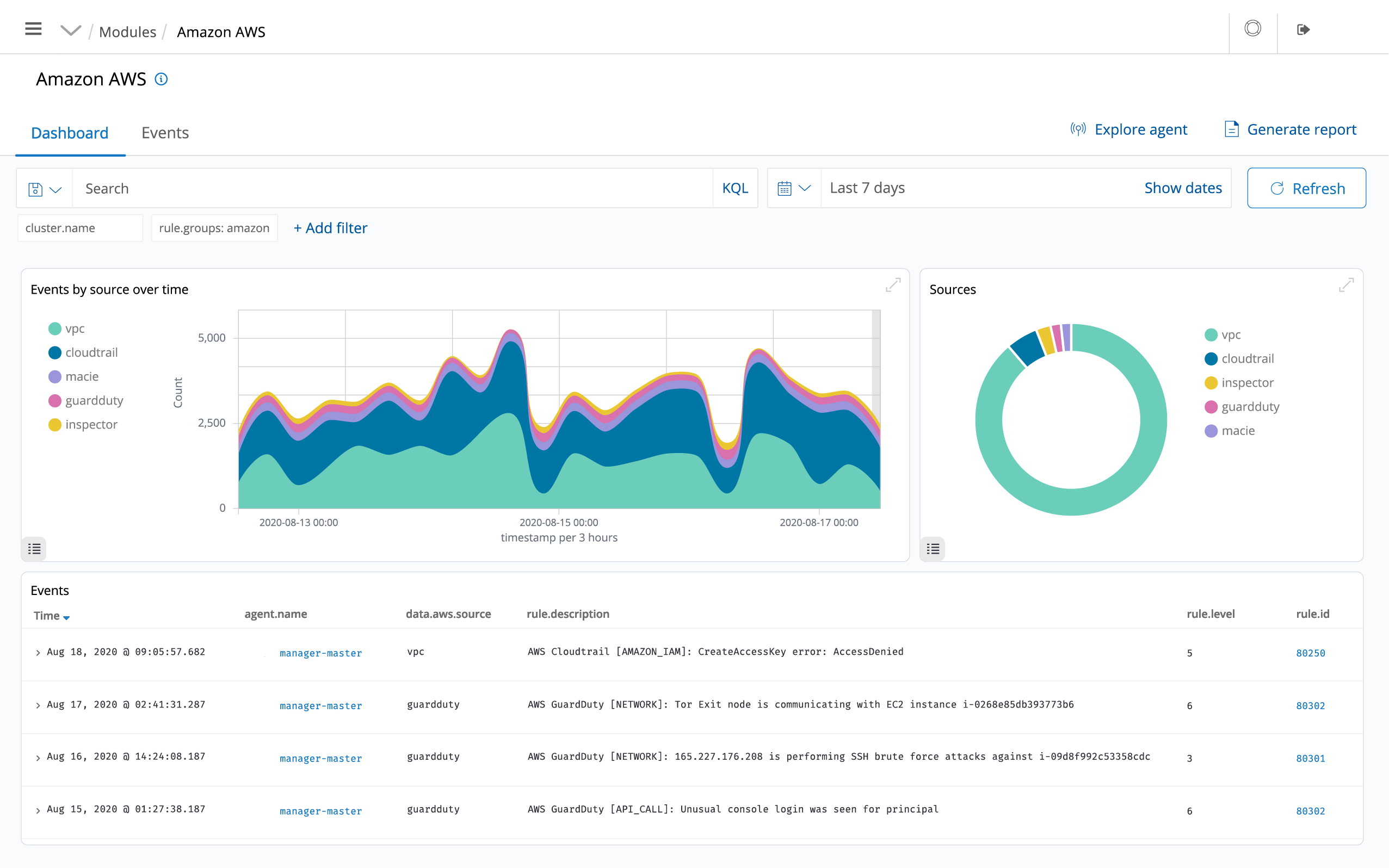Open the circular help icon in header
1389x868 pixels.
pos(1252,28)
